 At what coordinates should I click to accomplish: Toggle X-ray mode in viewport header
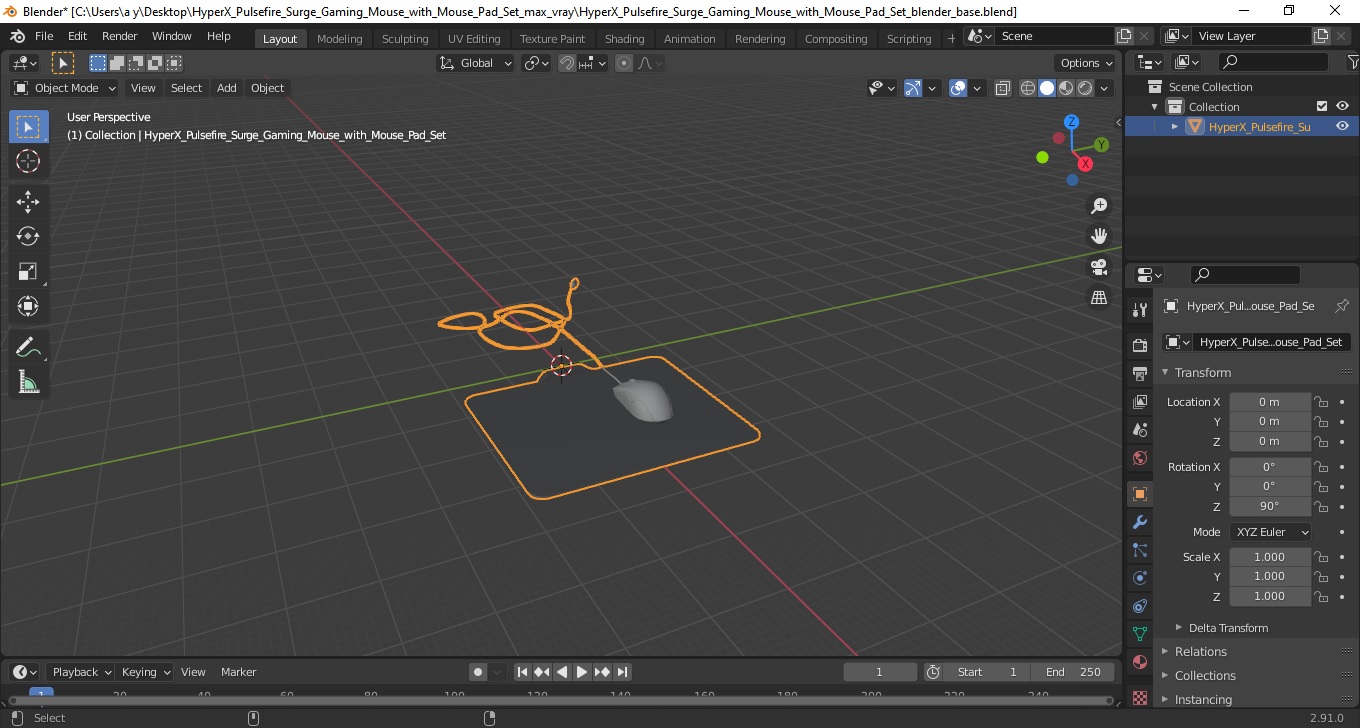click(x=1003, y=88)
